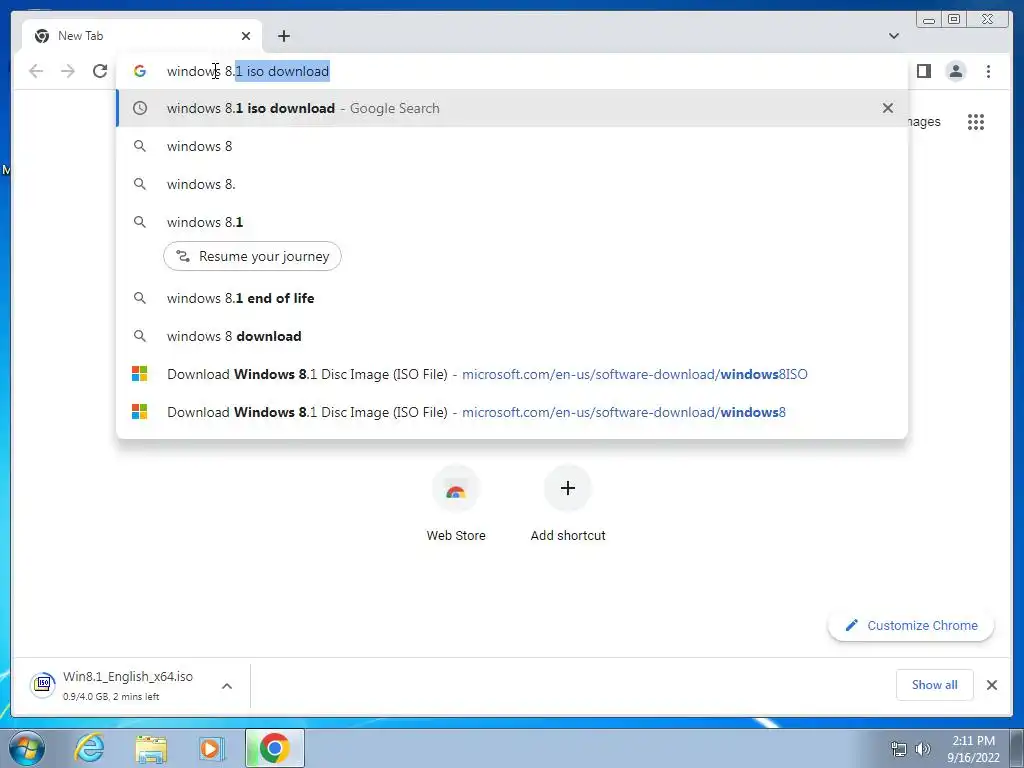This screenshot has width=1024, height=768.
Task: Minimize the Chrome window
Action: point(929,20)
